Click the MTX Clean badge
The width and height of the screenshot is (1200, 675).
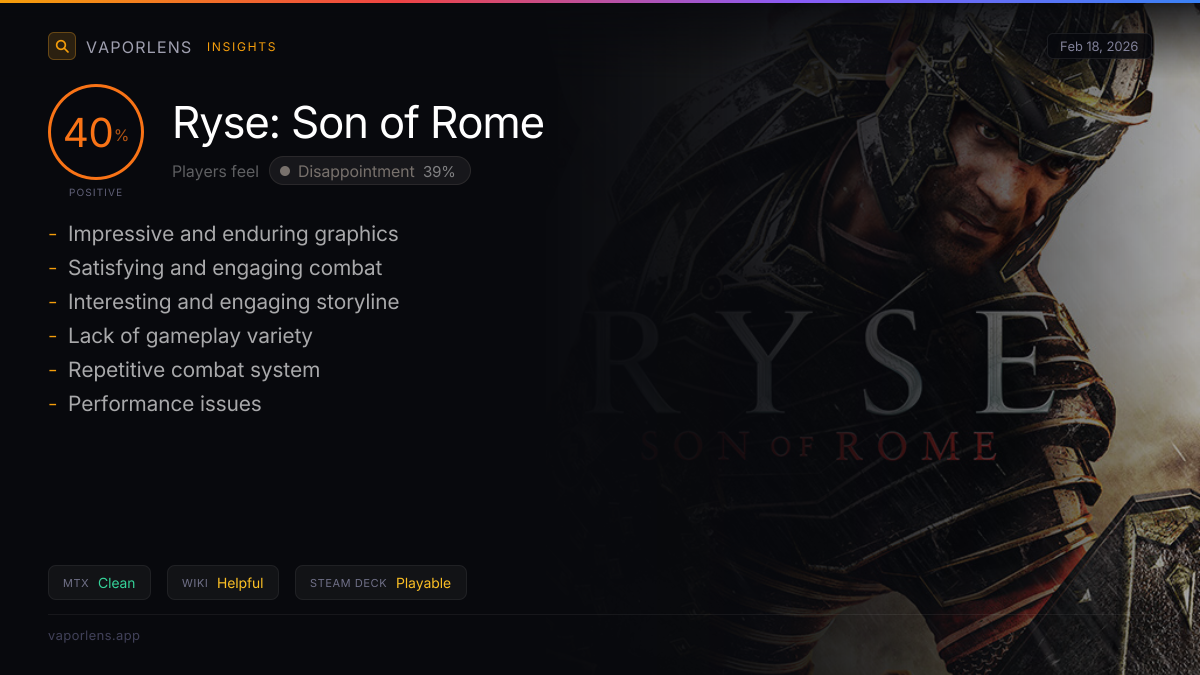click(99, 583)
